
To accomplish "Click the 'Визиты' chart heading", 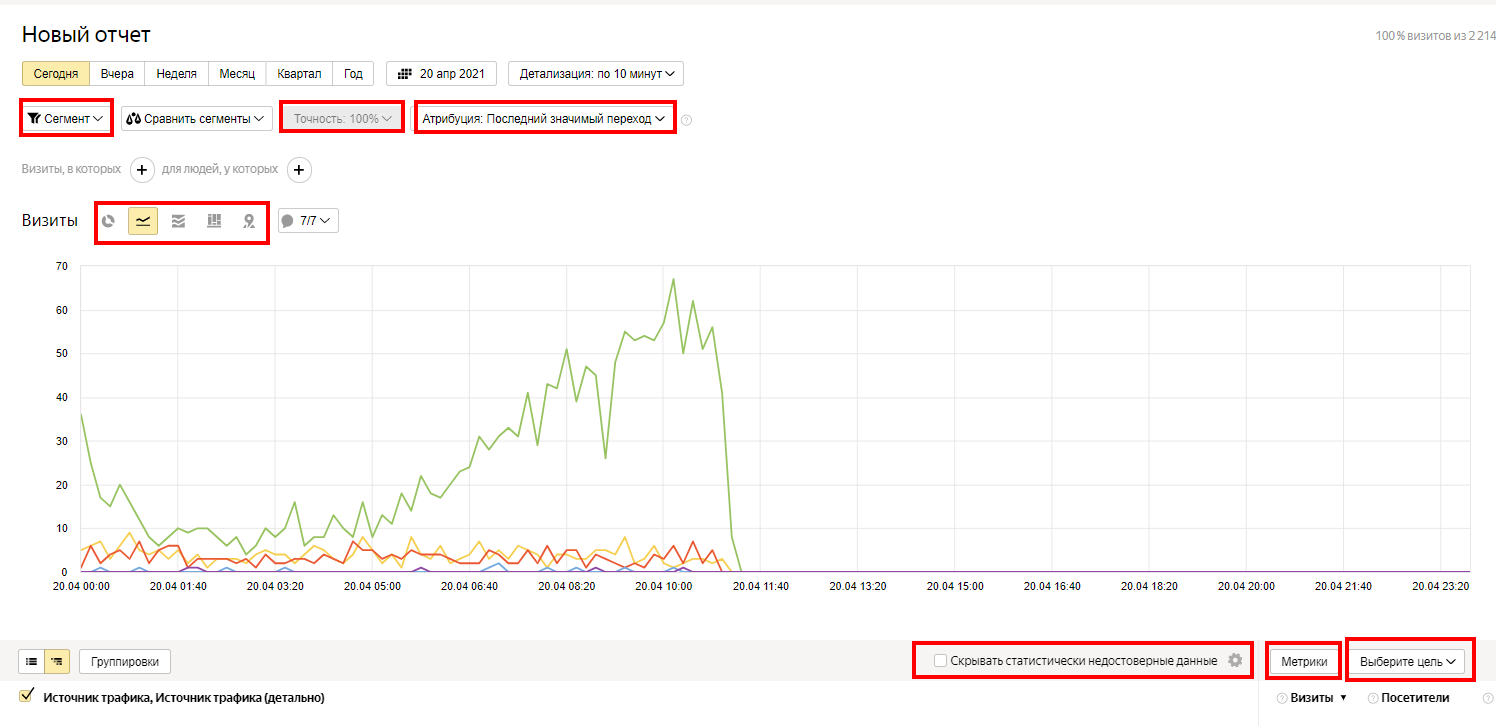I will pos(50,221).
